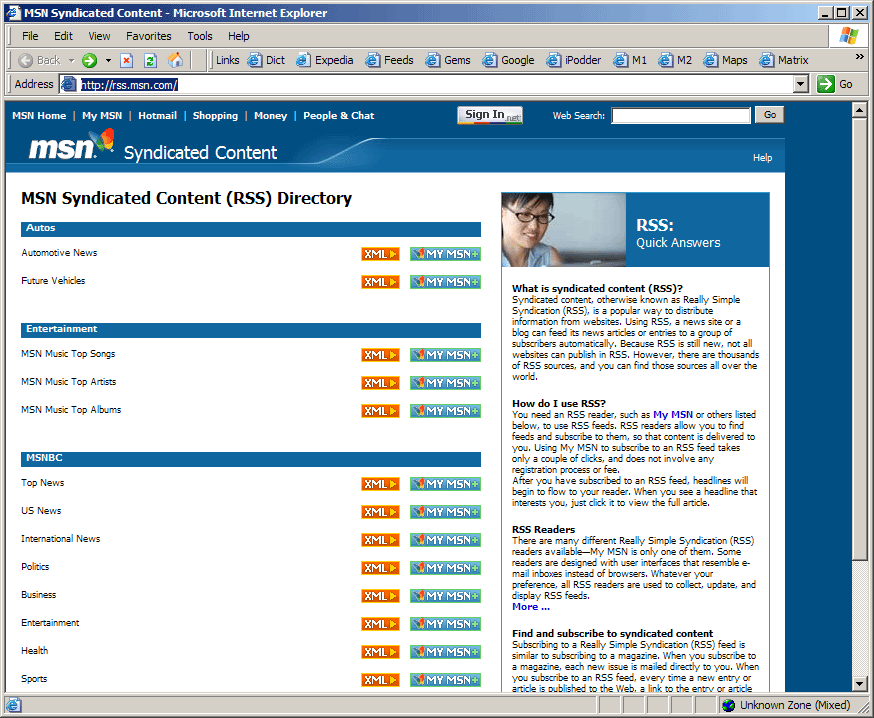Click the vertical scrollbar down arrow
874x718 pixels.
click(859, 684)
